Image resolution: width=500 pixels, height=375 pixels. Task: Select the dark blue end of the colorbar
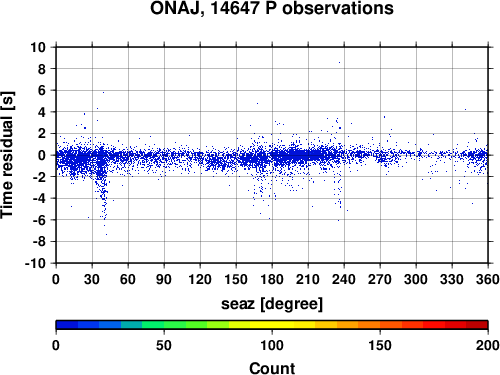point(67,324)
